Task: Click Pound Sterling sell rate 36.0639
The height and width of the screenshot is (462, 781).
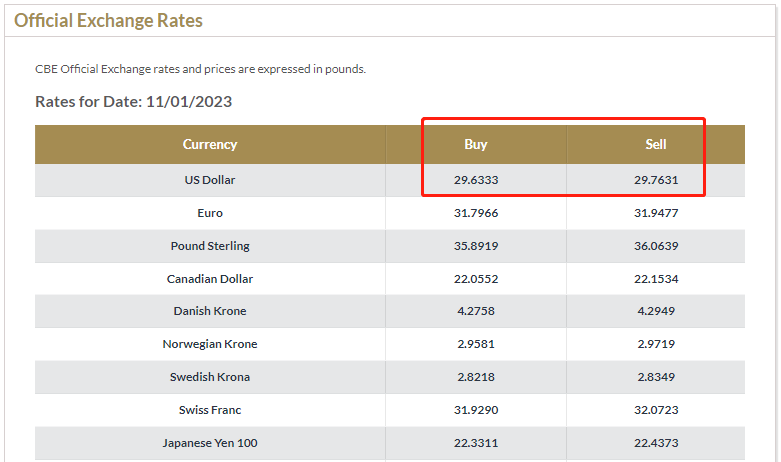Action: pyautogui.click(x=656, y=246)
